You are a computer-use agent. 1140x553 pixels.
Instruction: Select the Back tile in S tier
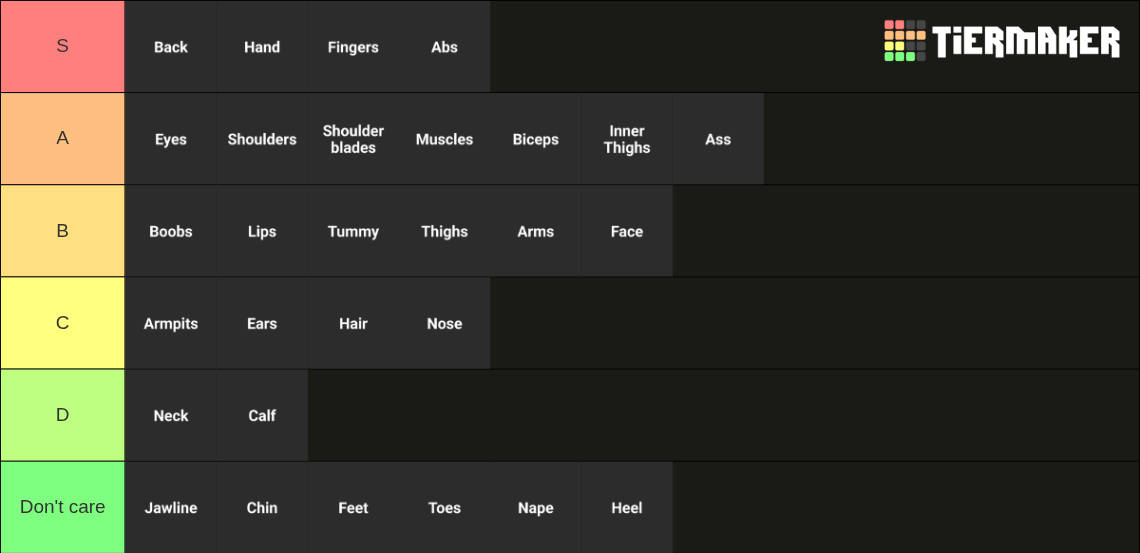171,47
